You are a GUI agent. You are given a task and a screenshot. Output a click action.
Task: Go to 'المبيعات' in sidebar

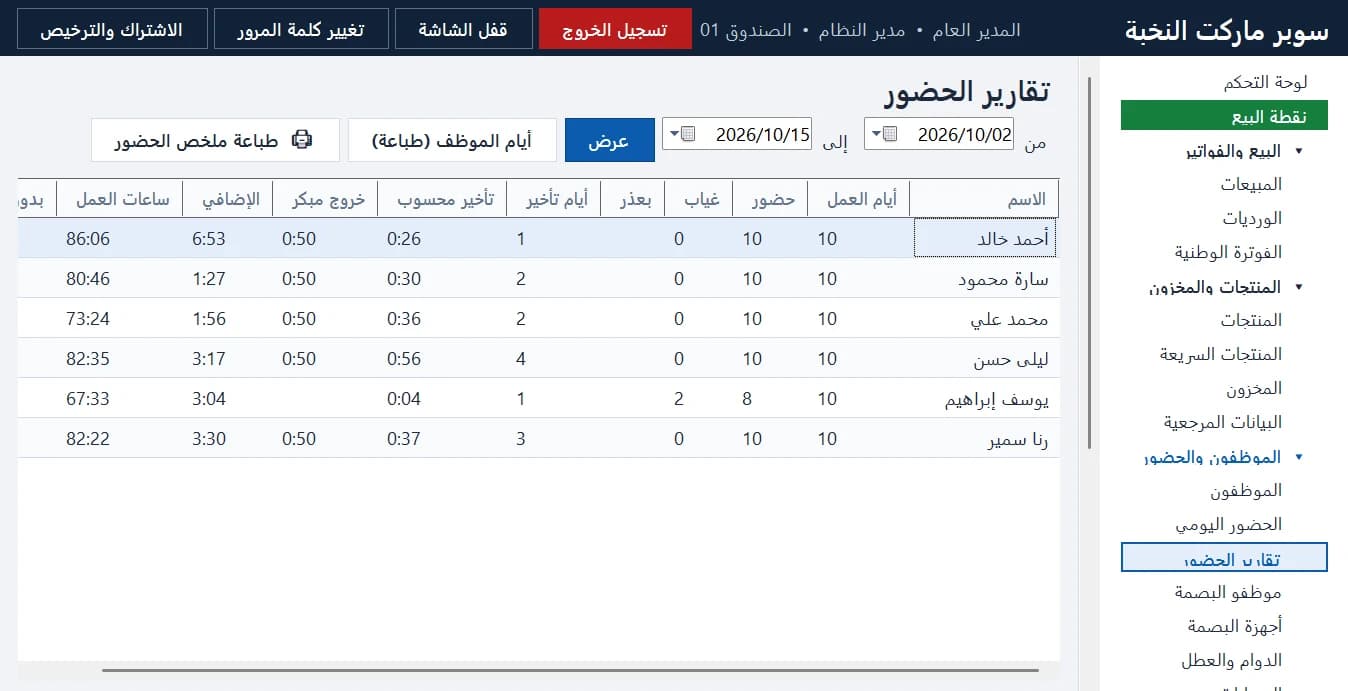click(1251, 185)
